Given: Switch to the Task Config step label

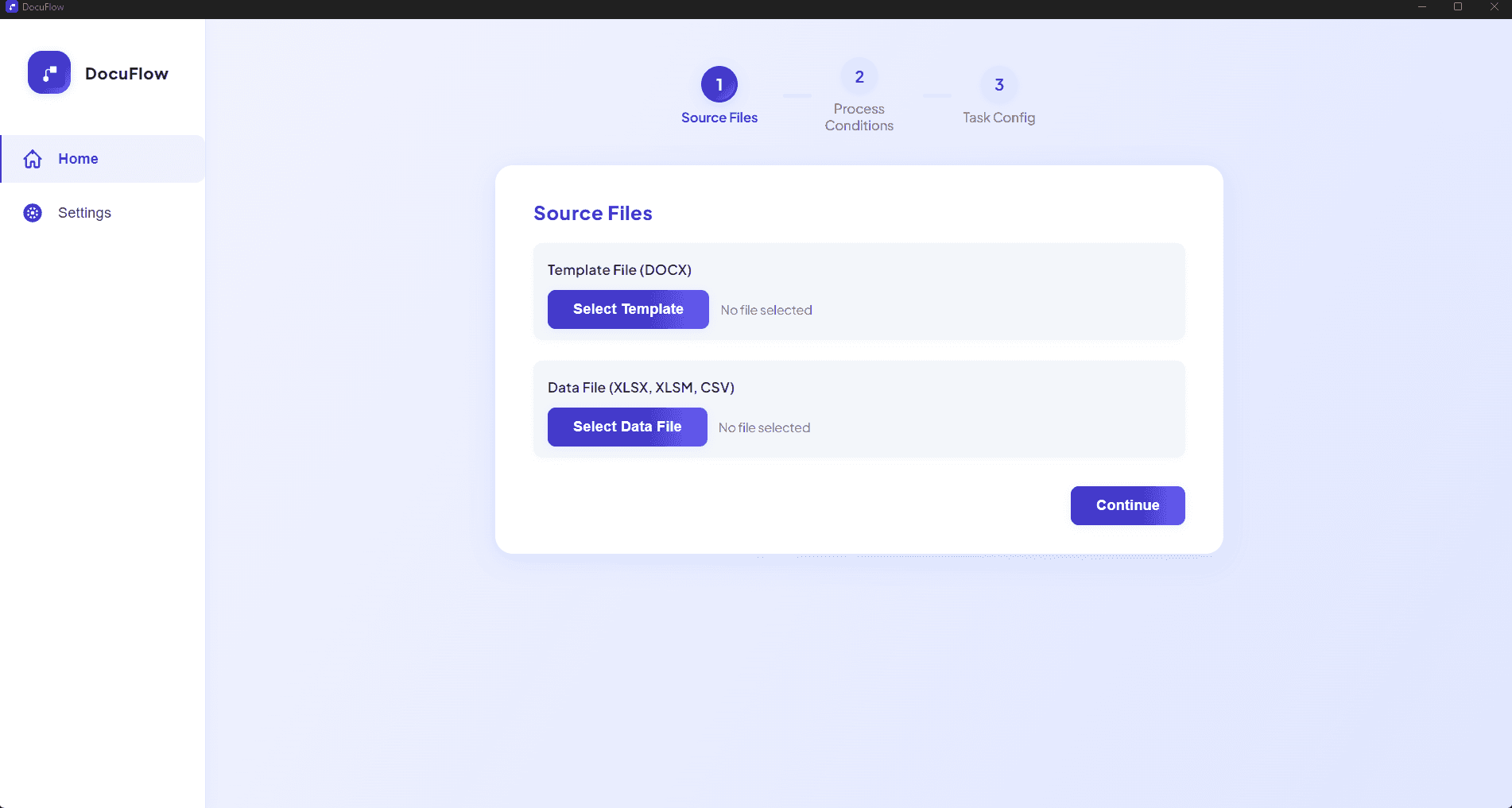Looking at the screenshot, I should pos(998,118).
